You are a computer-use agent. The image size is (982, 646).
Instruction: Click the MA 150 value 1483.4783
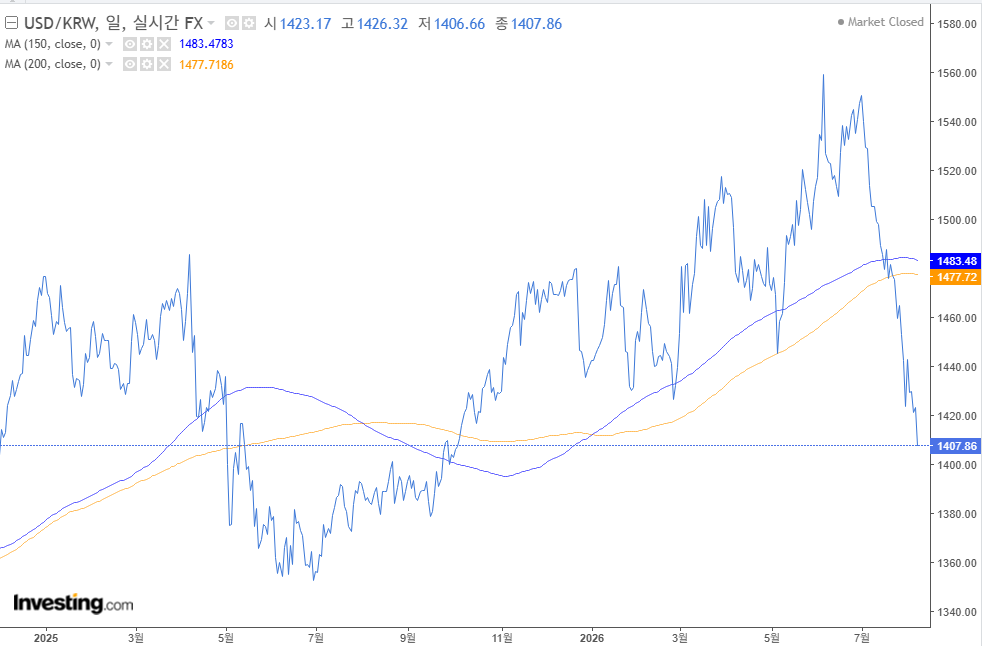pyautogui.click(x=206, y=44)
